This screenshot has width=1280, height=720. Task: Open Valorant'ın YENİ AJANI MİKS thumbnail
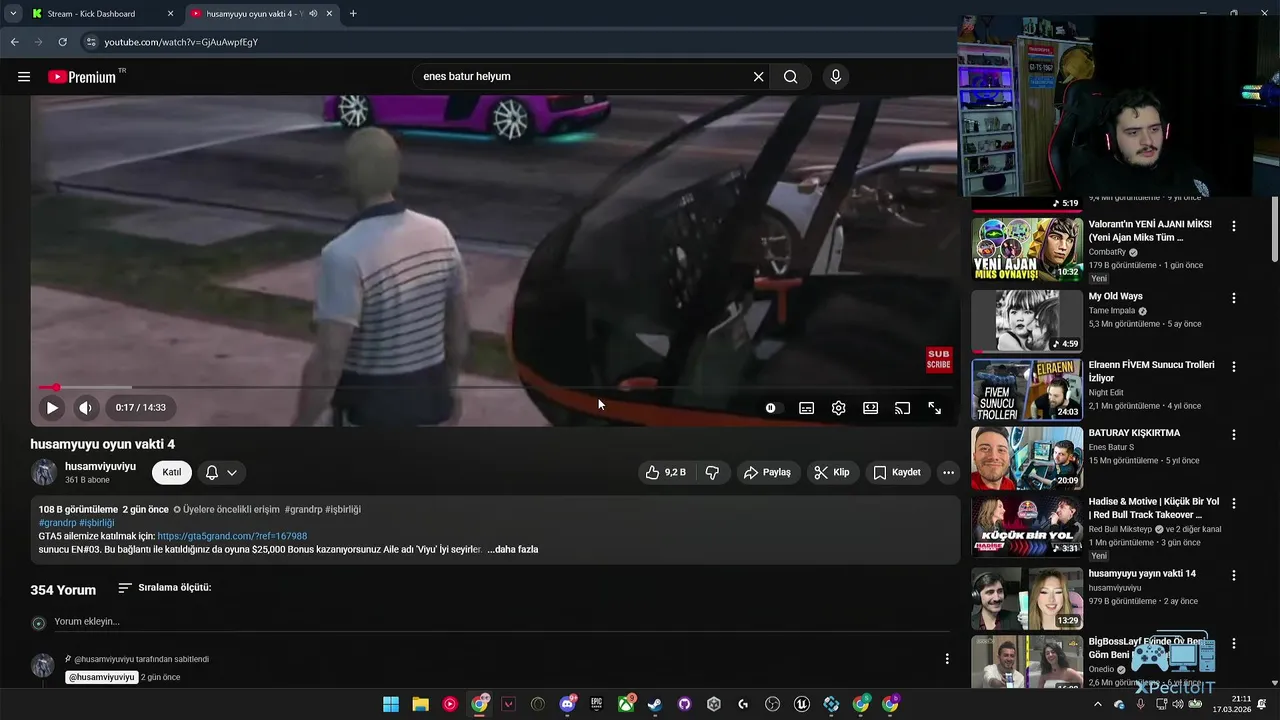1027,250
